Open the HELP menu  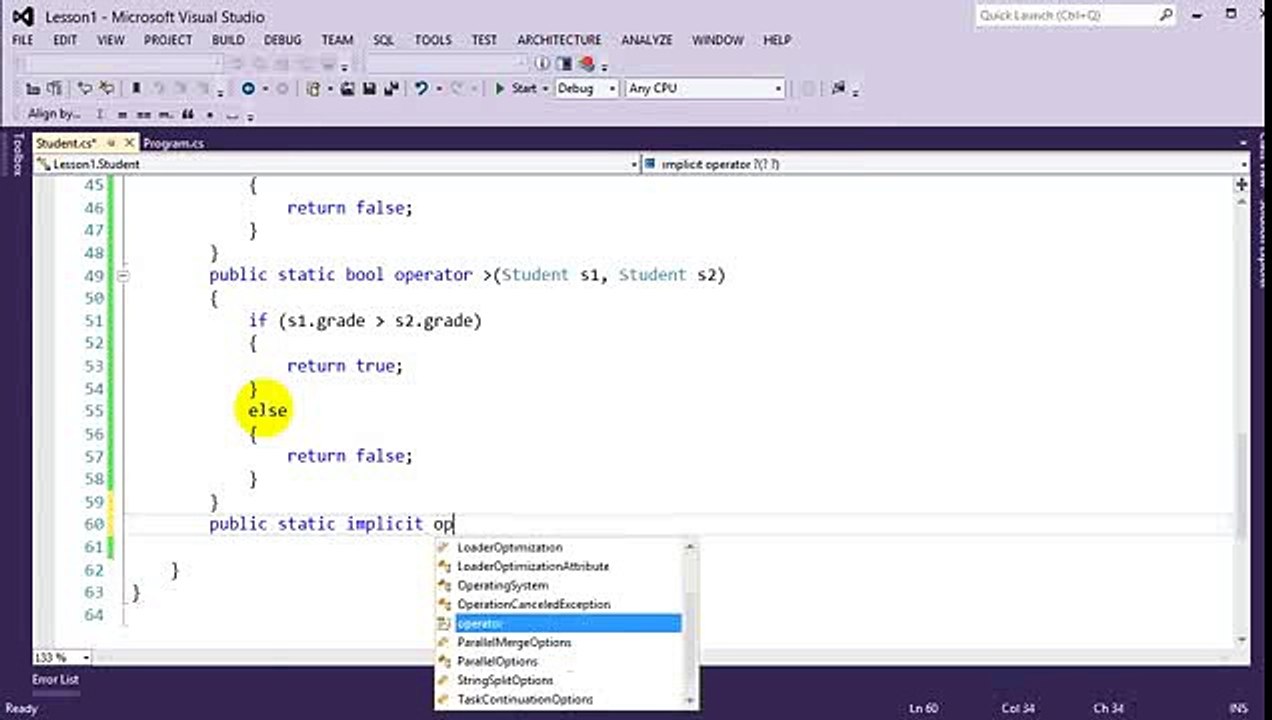[777, 40]
